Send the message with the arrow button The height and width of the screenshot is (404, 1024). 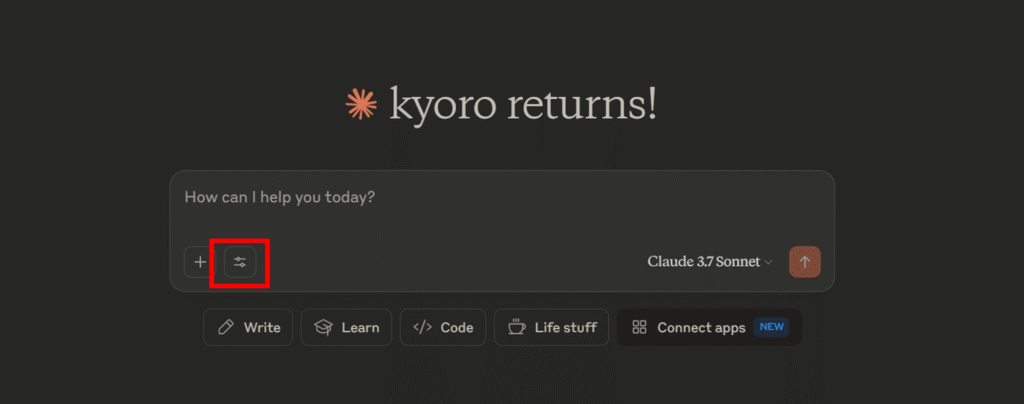pos(805,262)
